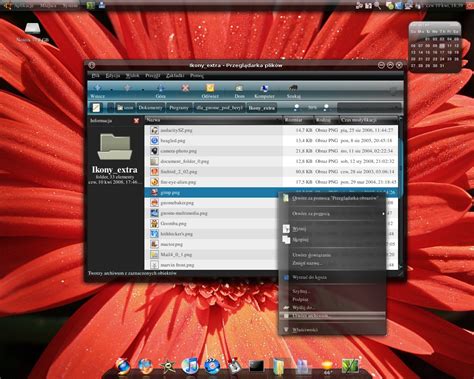Image resolution: width=474 pixels, height=379 pixels.
Task: Open the view mode combo box
Action: click(369, 107)
